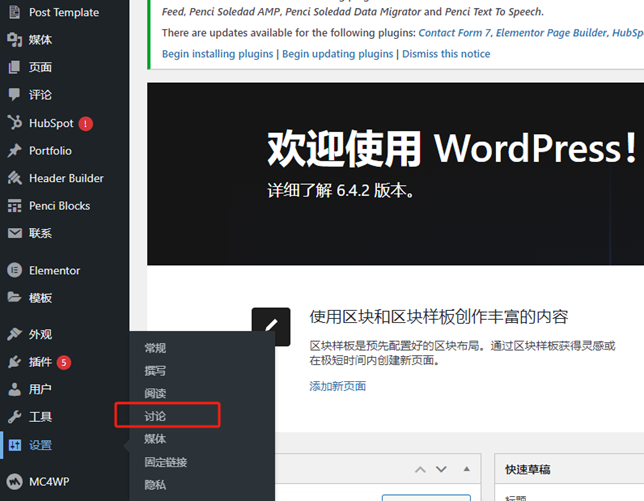Select 媒体 in settings submenu

[x=155, y=439]
